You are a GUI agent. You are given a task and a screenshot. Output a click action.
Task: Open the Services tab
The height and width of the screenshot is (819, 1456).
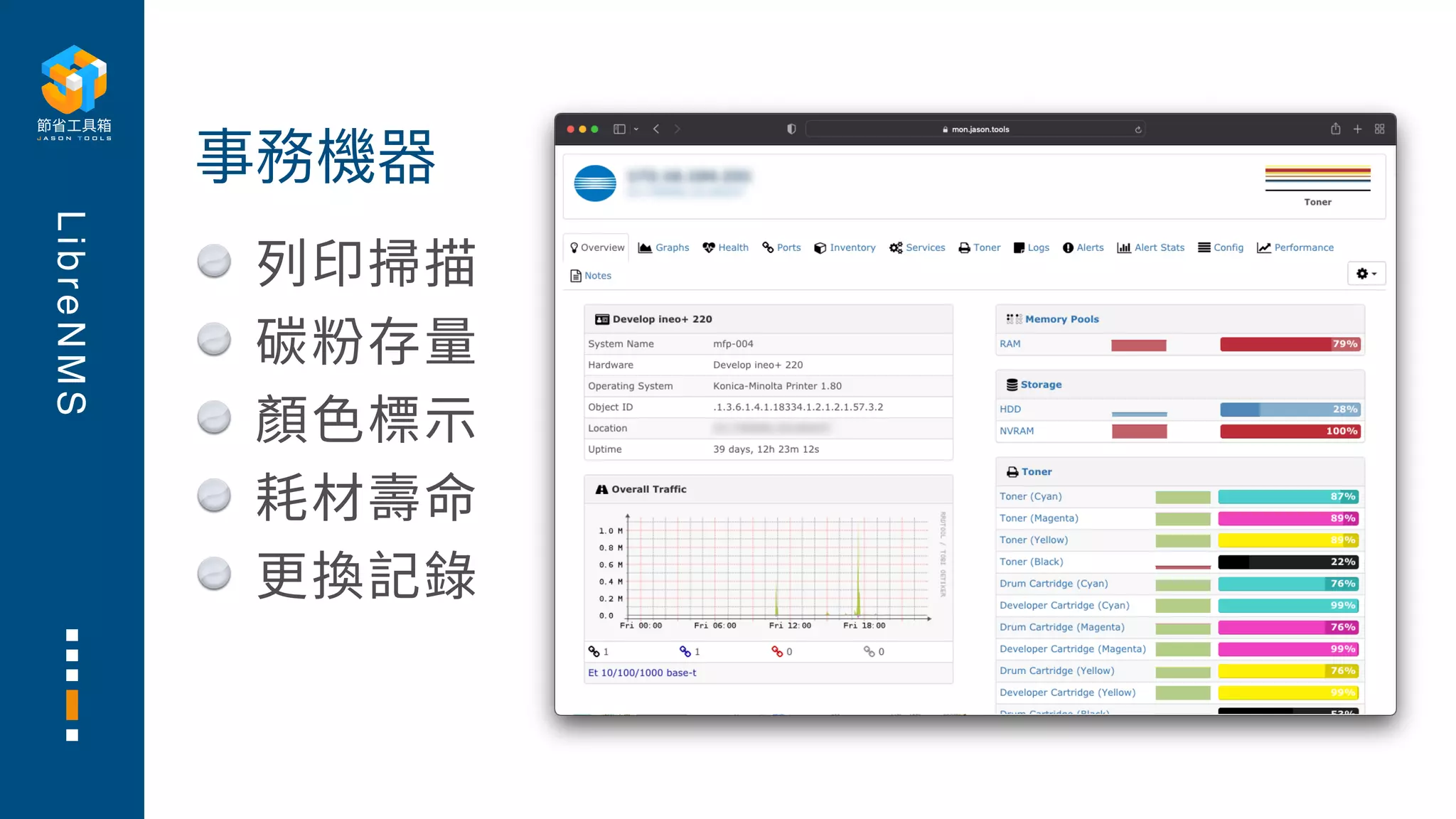(x=917, y=247)
